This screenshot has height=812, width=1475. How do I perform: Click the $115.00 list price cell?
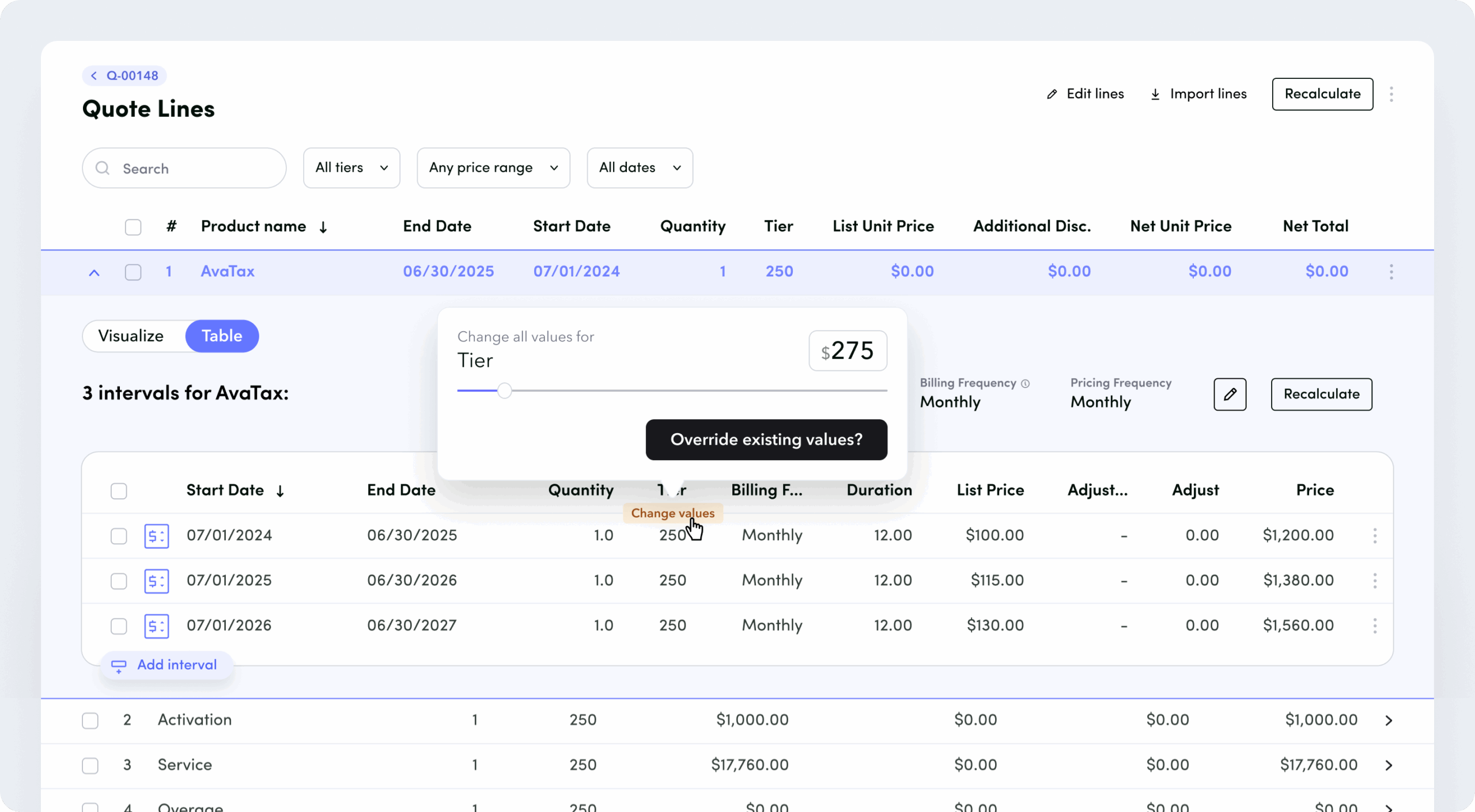[x=997, y=580]
